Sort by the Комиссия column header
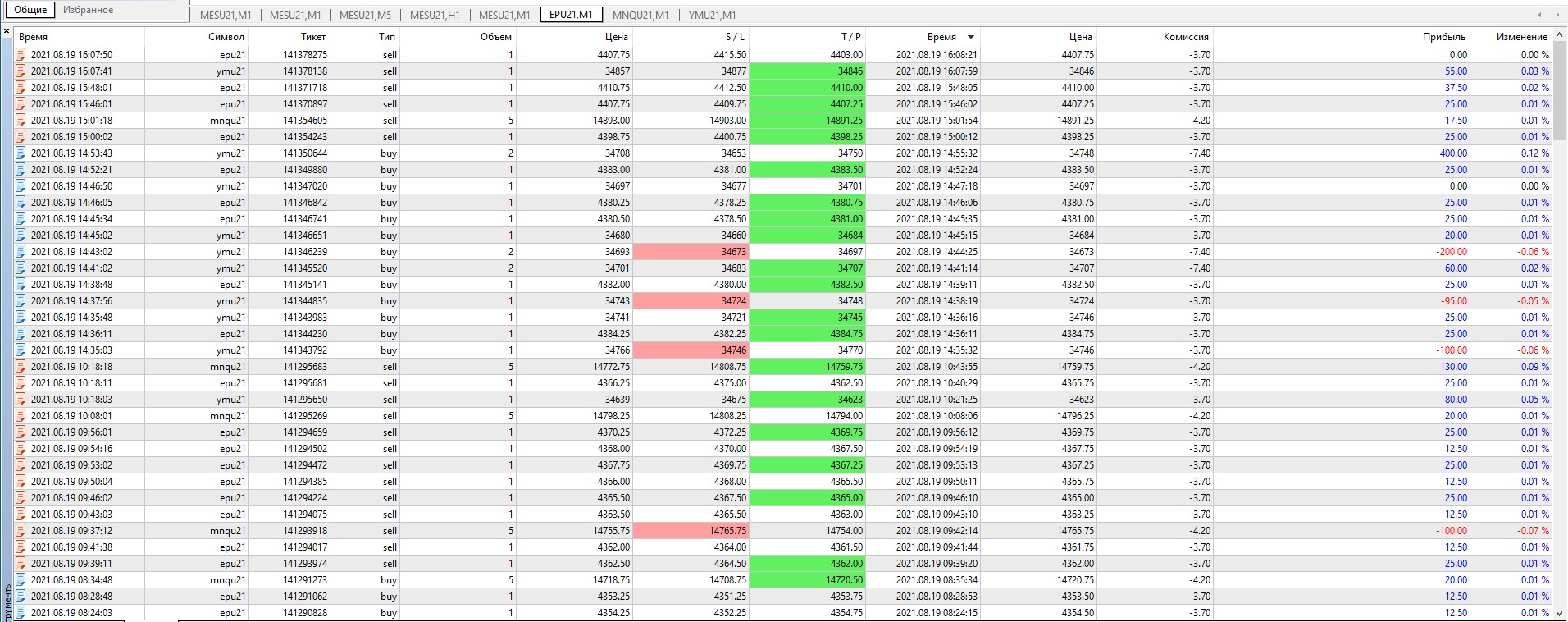This screenshot has height=622, width=1568. click(x=1186, y=37)
